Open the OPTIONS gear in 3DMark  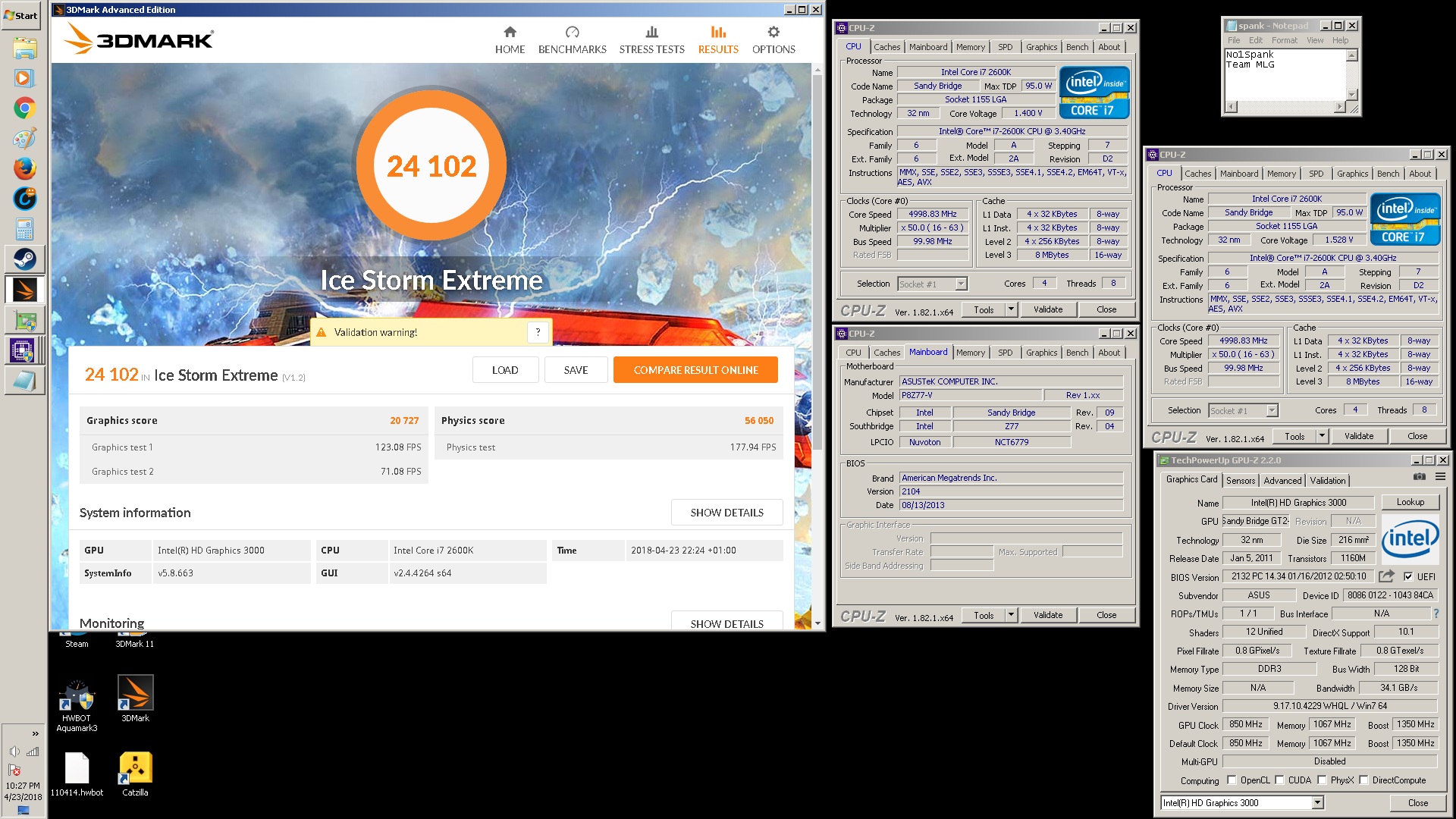(x=773, y=40)
